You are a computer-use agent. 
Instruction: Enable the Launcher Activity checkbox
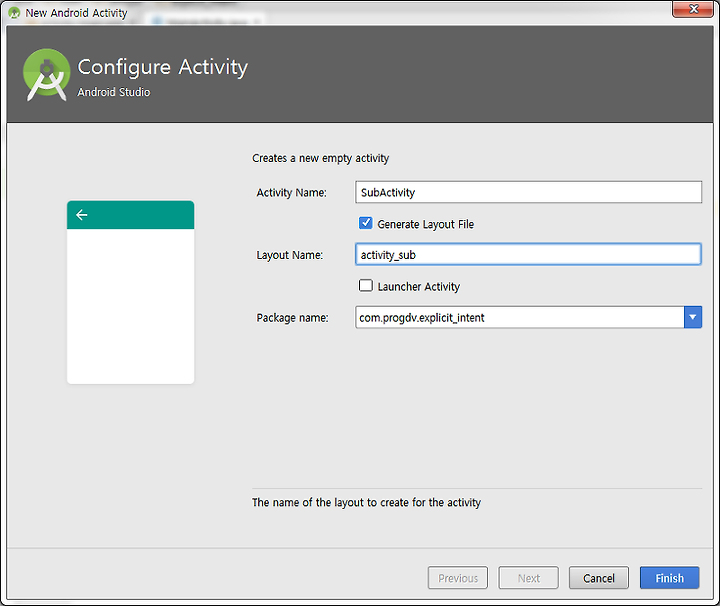click(366, 286)
